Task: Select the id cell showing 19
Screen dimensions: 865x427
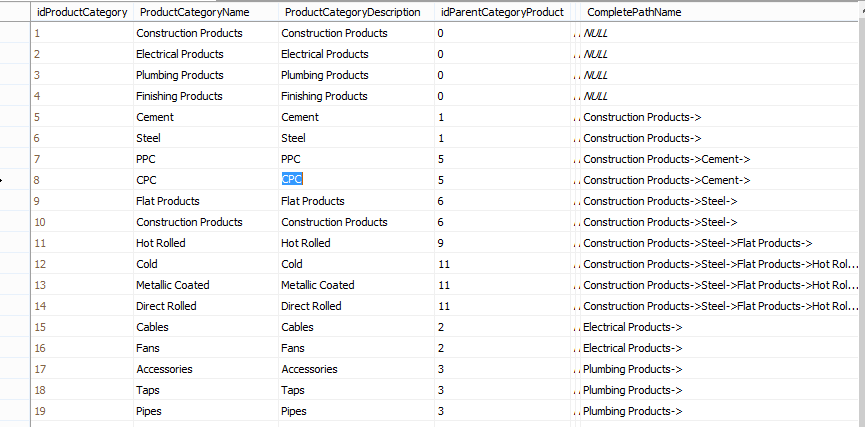Action: [40, 411]
